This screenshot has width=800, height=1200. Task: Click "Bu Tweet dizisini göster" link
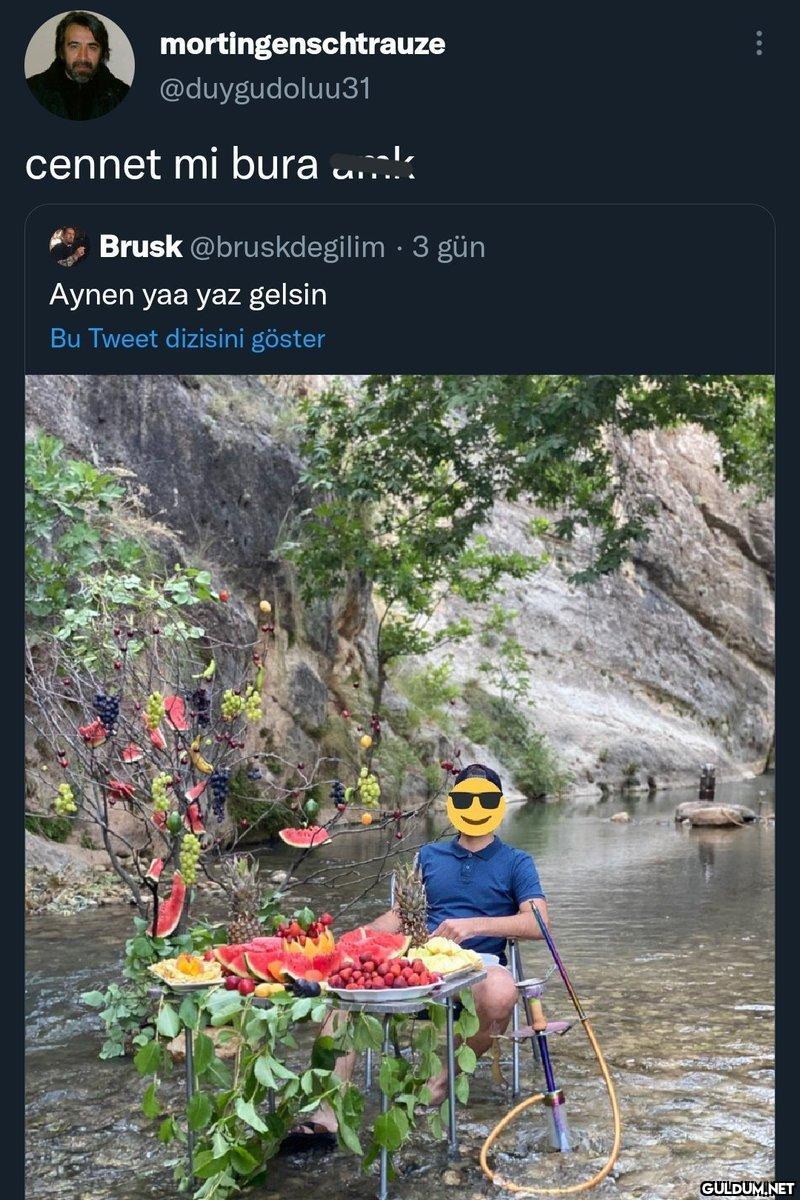click(x=187, y=339)
